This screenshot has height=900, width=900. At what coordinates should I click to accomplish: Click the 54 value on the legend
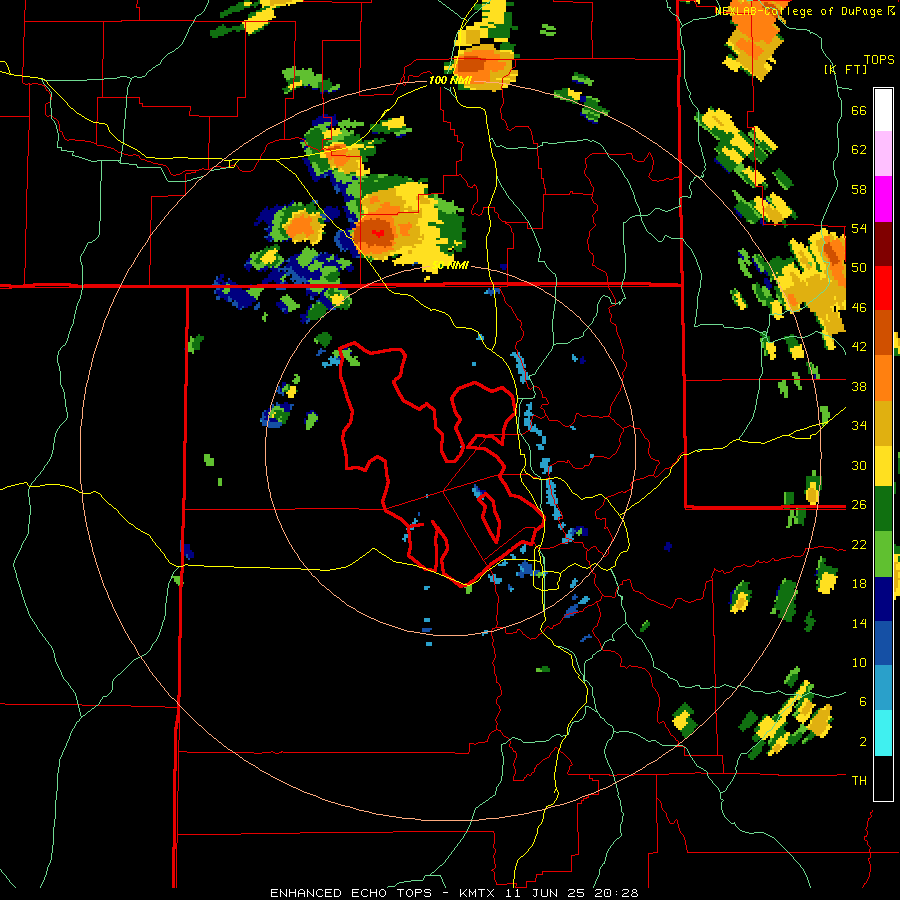[x=859, y=228]
